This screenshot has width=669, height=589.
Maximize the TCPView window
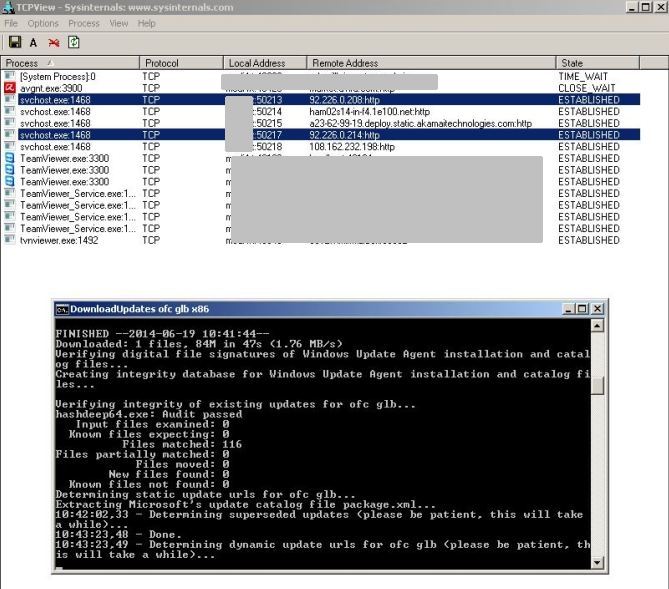click(646, 7)
